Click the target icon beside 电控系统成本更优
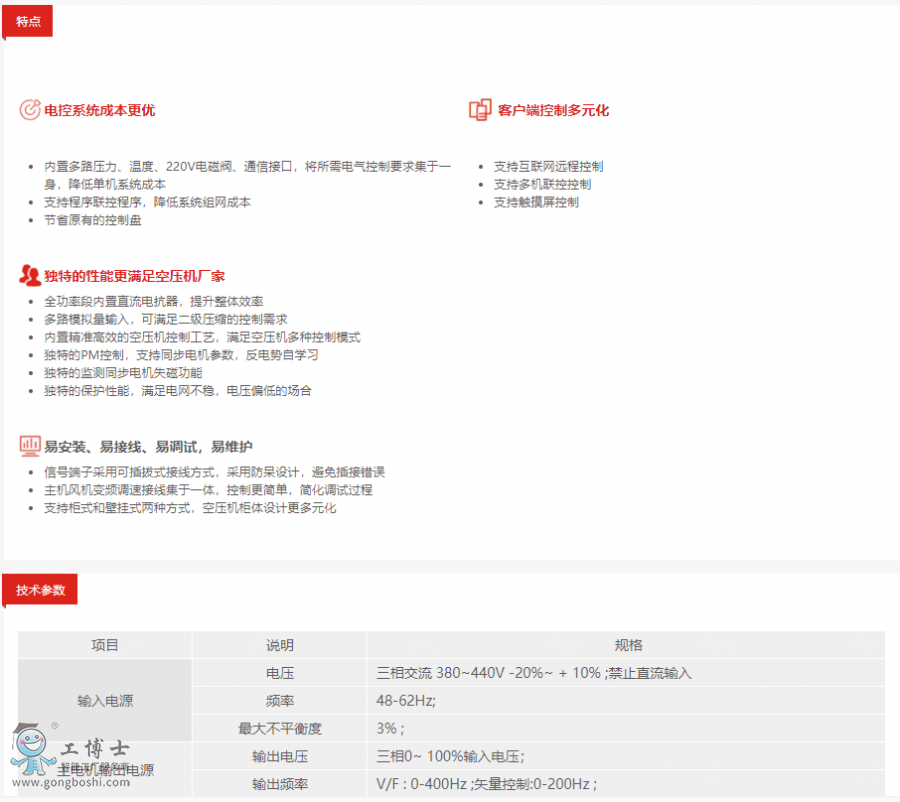The width and height of the screenshot is (900, 802). [x=30, y=110]
